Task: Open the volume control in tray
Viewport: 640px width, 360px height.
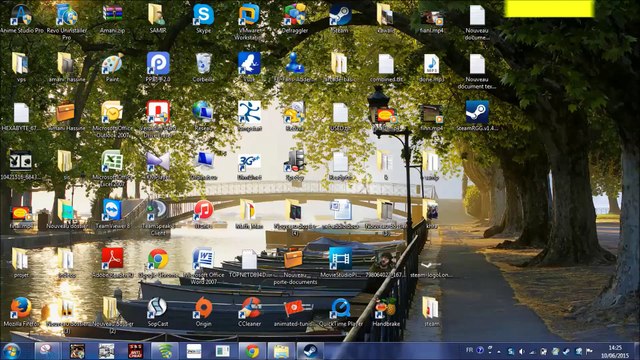Action: pyautogui.click(x=521, y=351)
